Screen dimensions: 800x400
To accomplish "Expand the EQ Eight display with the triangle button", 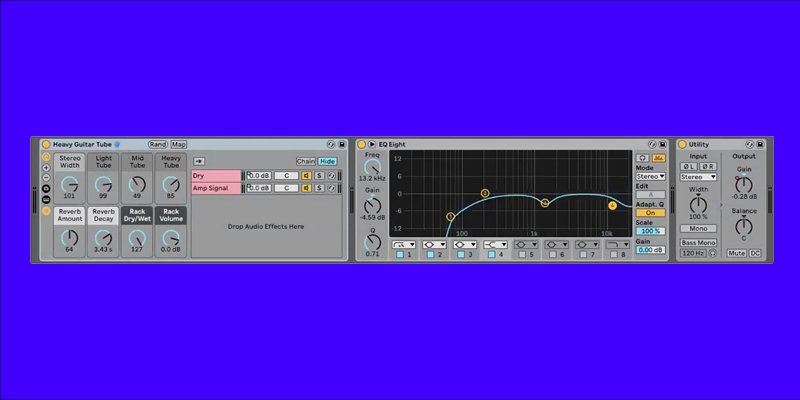I will [x=372, y=144].
